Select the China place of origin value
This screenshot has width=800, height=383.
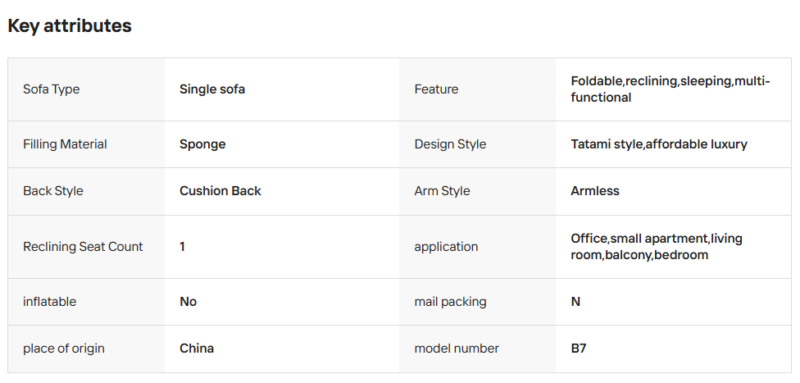point(196,349)
